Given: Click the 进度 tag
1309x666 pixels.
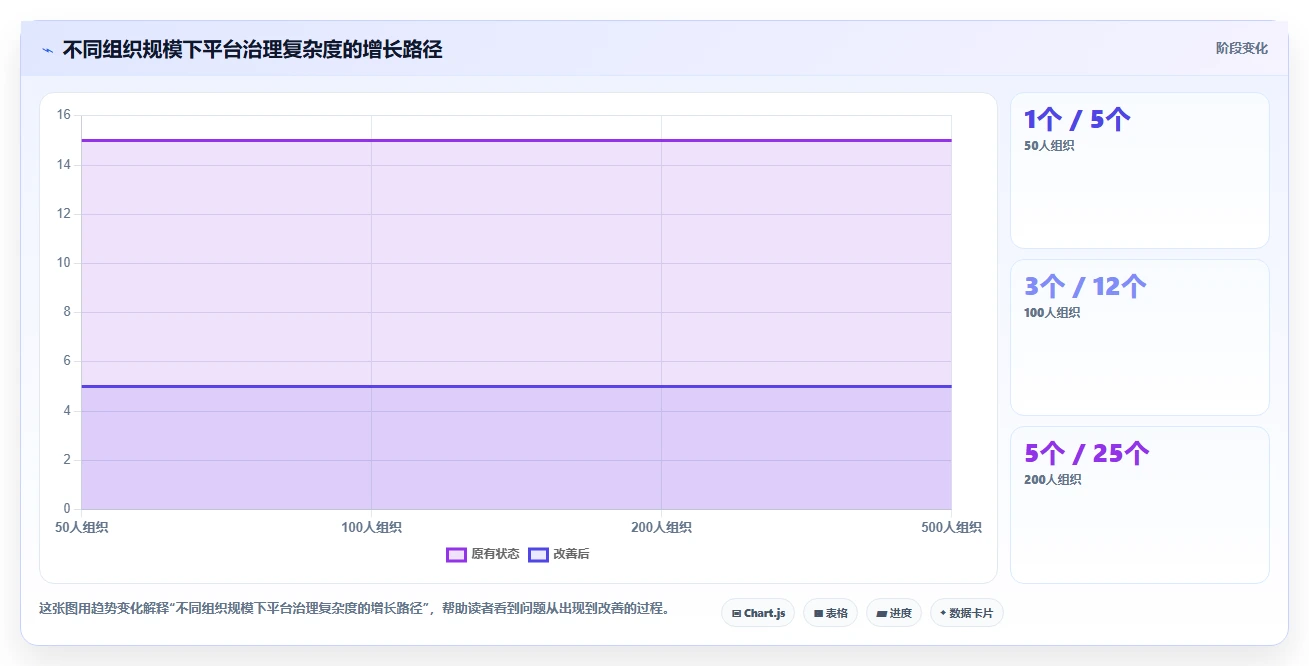Looking at the screenshot, I should pos(894,613).
